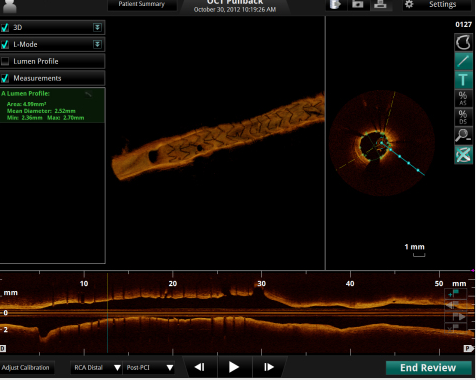Click the camera capture icon

click(357, 4)
